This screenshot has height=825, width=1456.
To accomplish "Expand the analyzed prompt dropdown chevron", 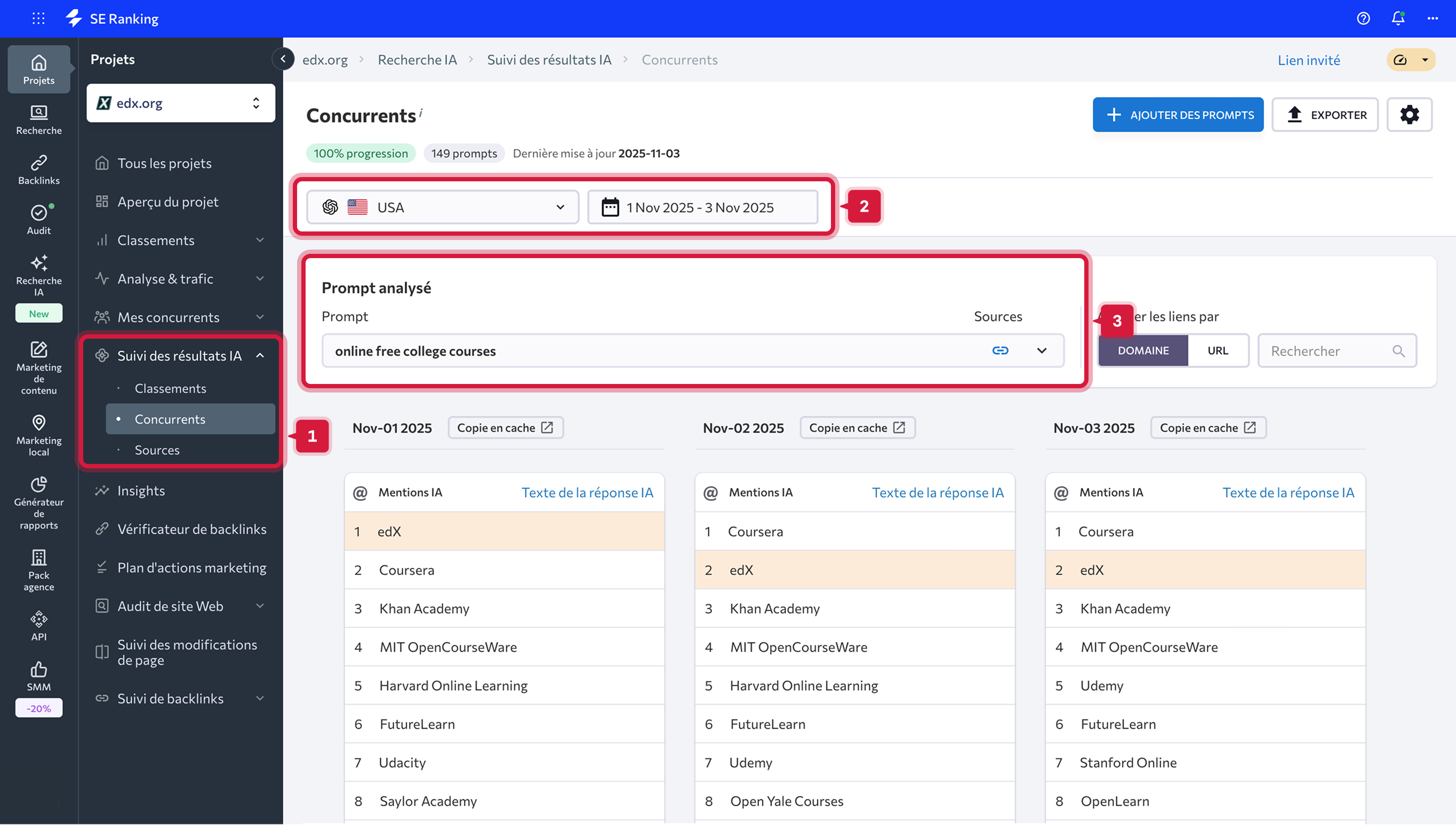I will point(1041,351).
